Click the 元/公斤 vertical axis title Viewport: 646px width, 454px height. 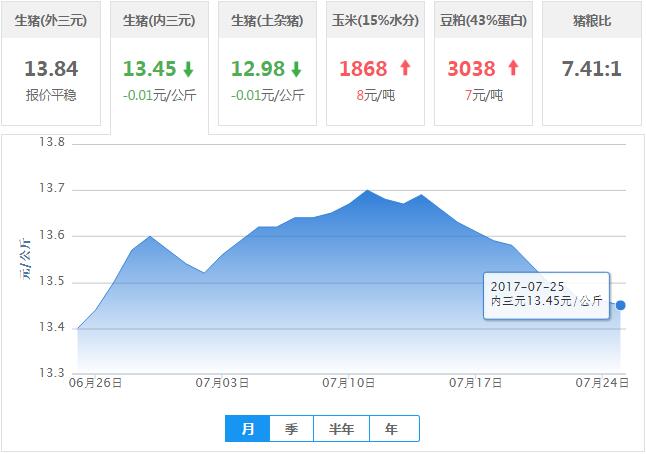[26, 259]
